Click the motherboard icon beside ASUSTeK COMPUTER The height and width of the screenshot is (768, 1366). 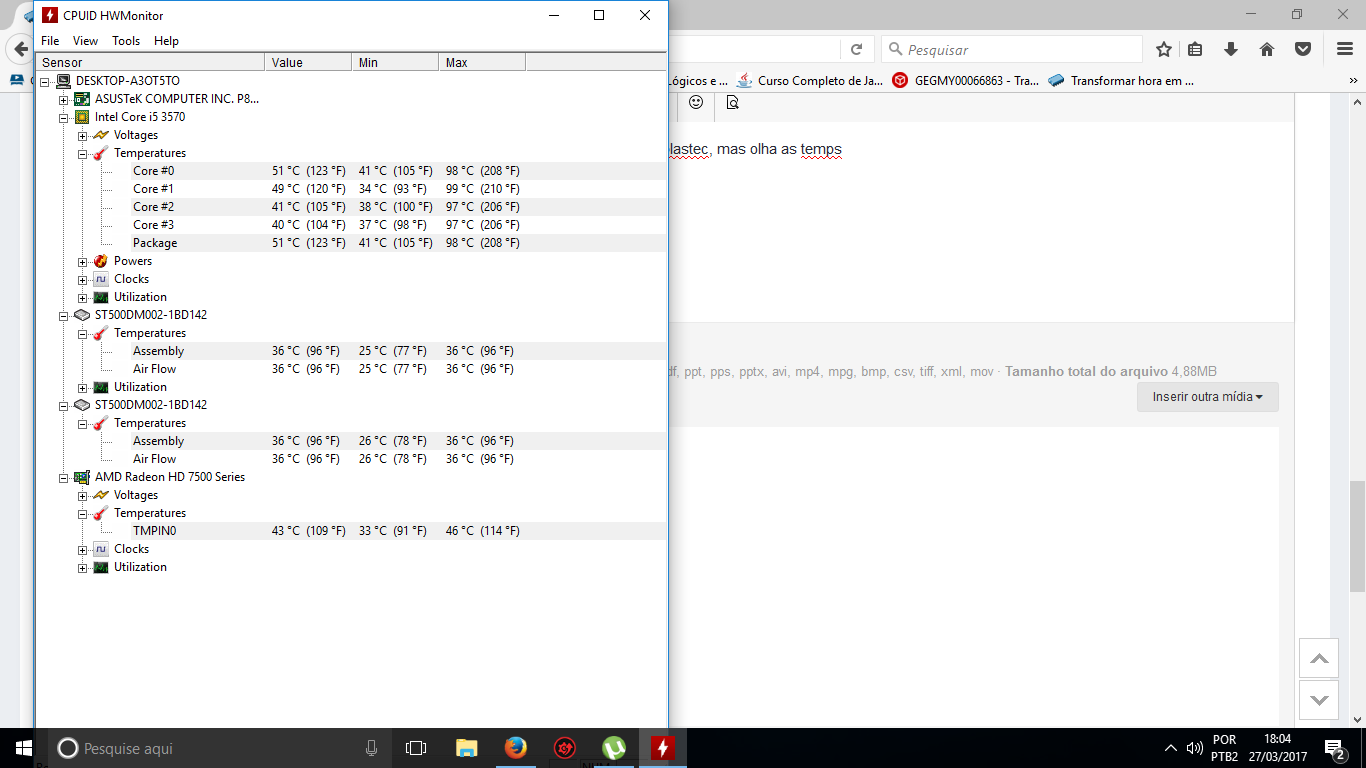click(82, 99)
